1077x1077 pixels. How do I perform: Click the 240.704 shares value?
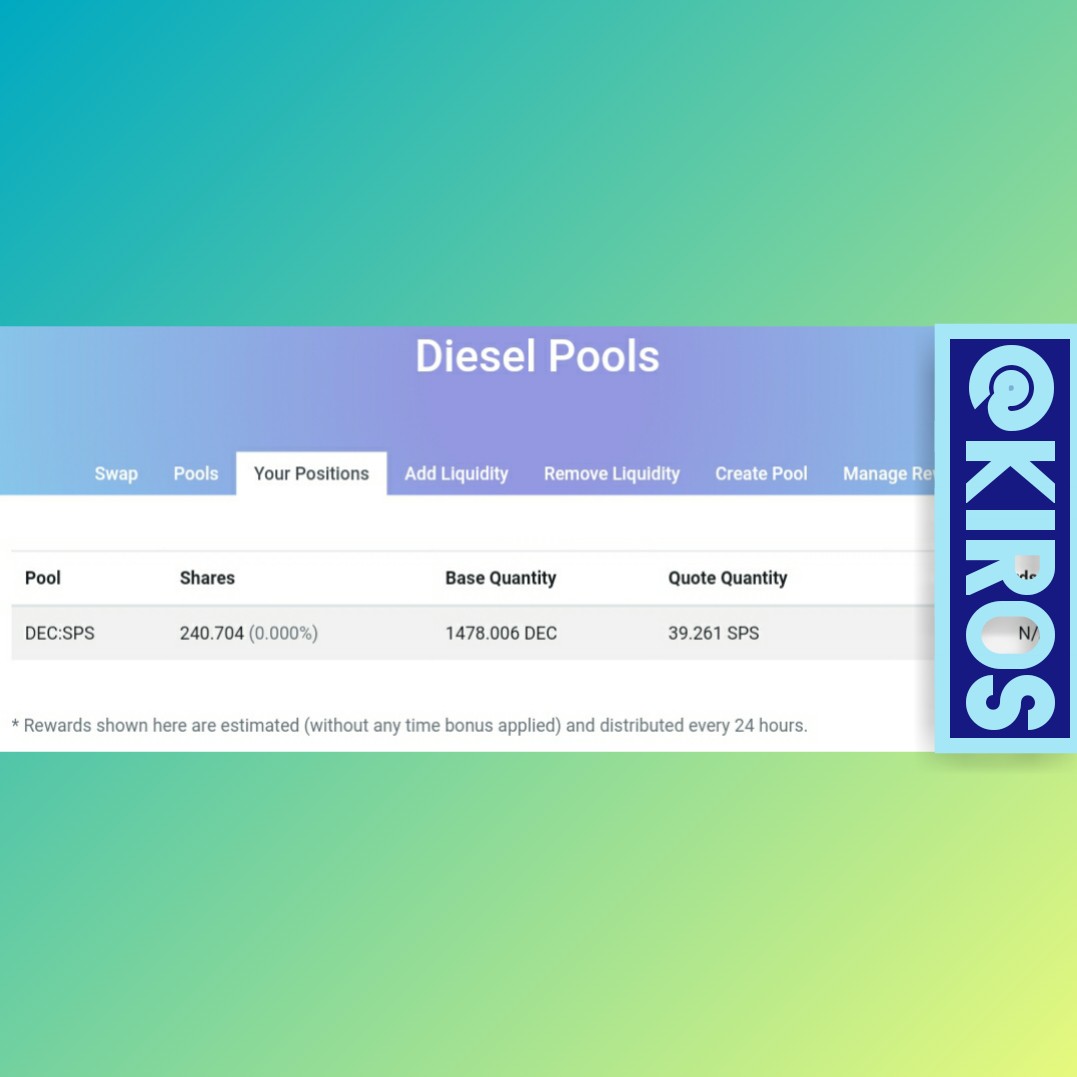[x=212, y=633]
